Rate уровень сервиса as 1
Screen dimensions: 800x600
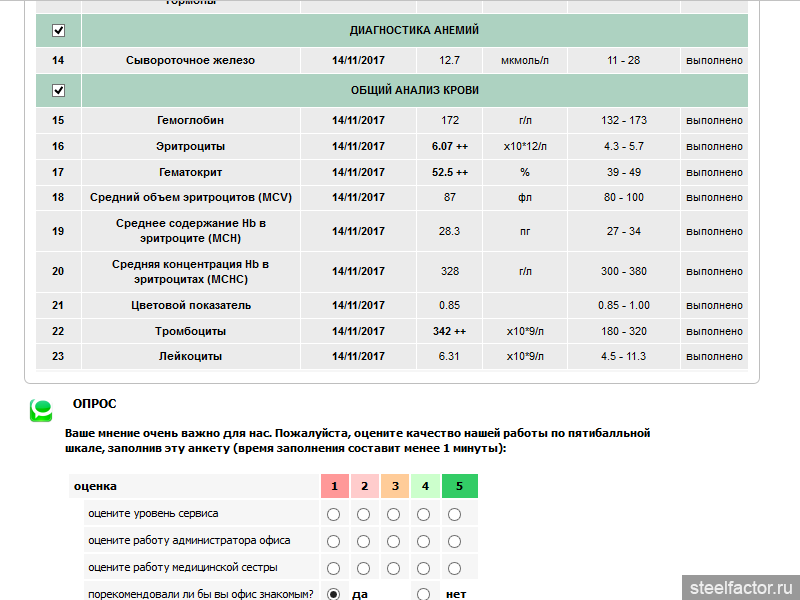(333, 514)
